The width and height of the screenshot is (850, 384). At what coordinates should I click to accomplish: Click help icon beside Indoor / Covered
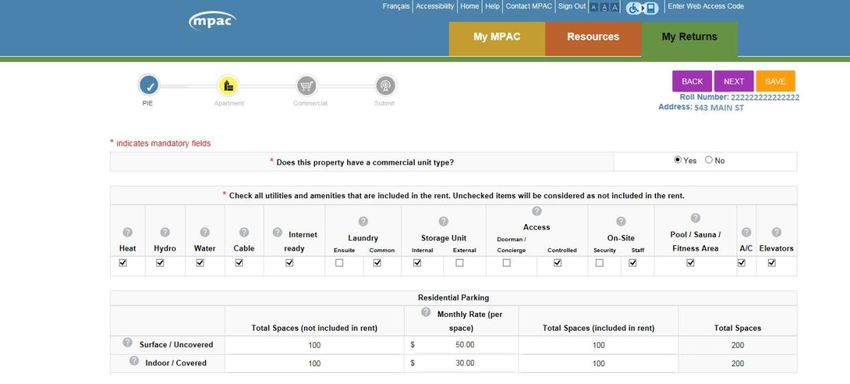point(134,361)
